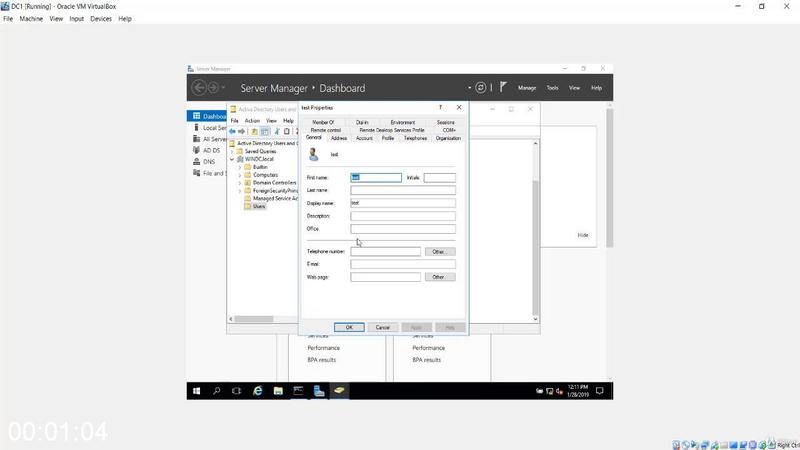This screenshot has width=800, height=450.
Task: Click the blue back arrow in ADUC toolbar
Action: 233,132
